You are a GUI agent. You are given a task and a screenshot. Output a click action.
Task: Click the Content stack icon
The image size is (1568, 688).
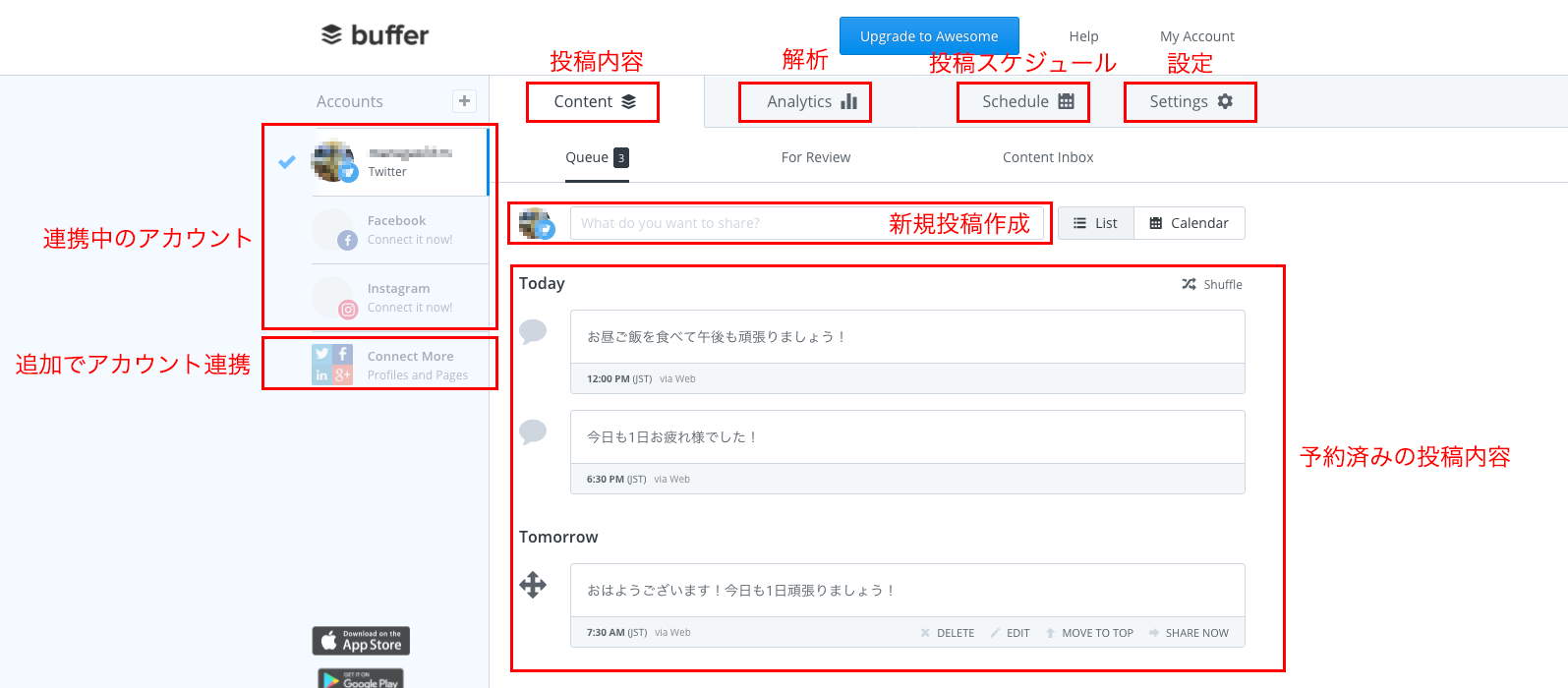click(x=629, y=101)
